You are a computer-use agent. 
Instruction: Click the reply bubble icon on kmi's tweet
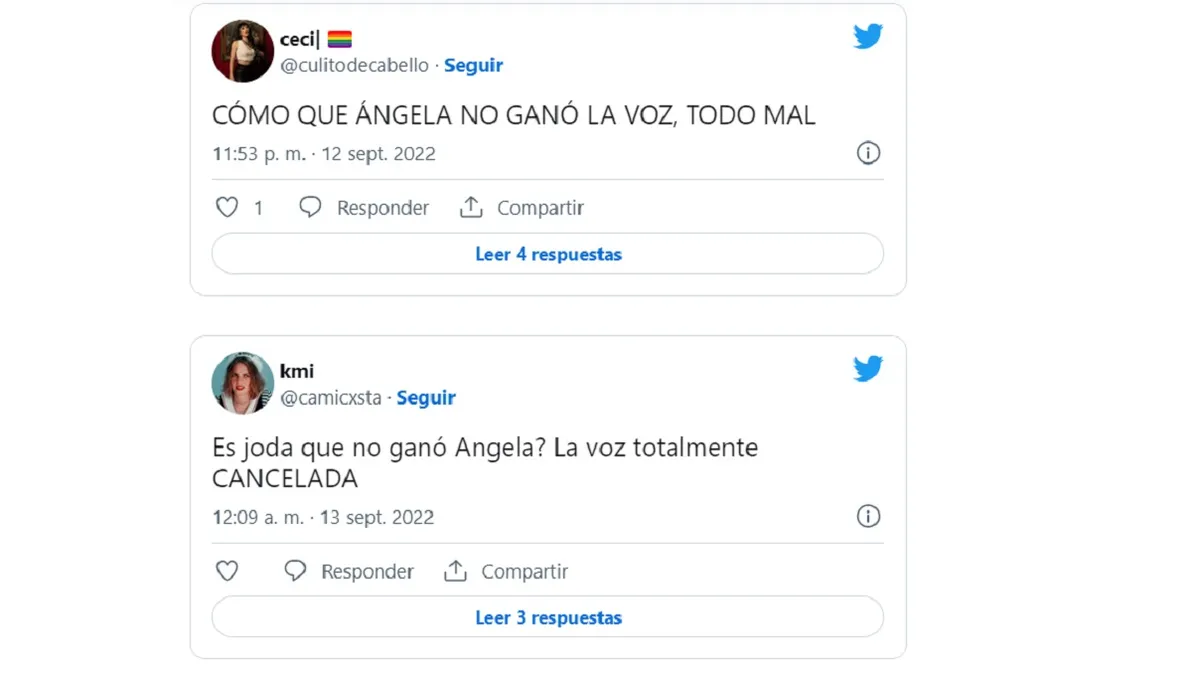(x=295, y=571)
